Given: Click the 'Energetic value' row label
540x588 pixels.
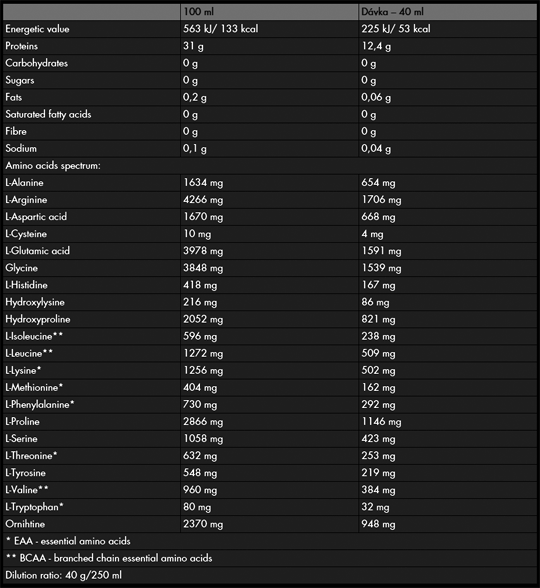Looking at the screenshot, I should tap(37, 29).
